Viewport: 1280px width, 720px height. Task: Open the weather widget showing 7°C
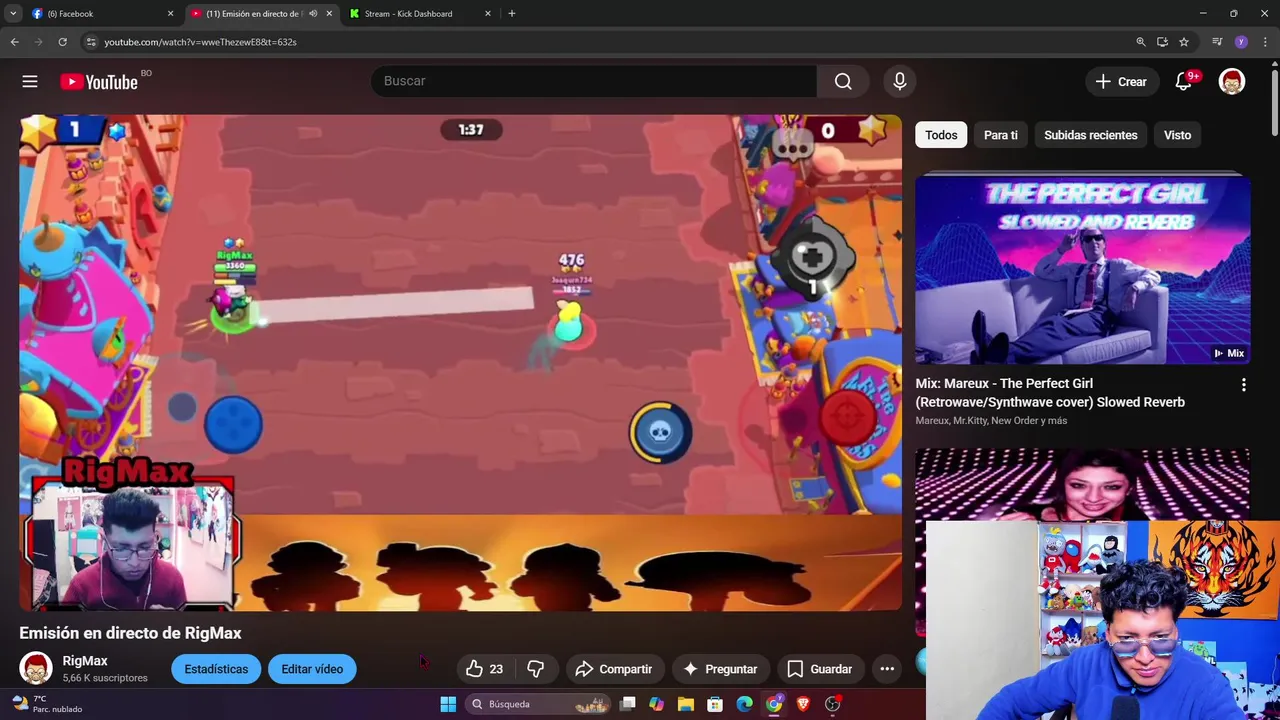[x=46, y=704]
